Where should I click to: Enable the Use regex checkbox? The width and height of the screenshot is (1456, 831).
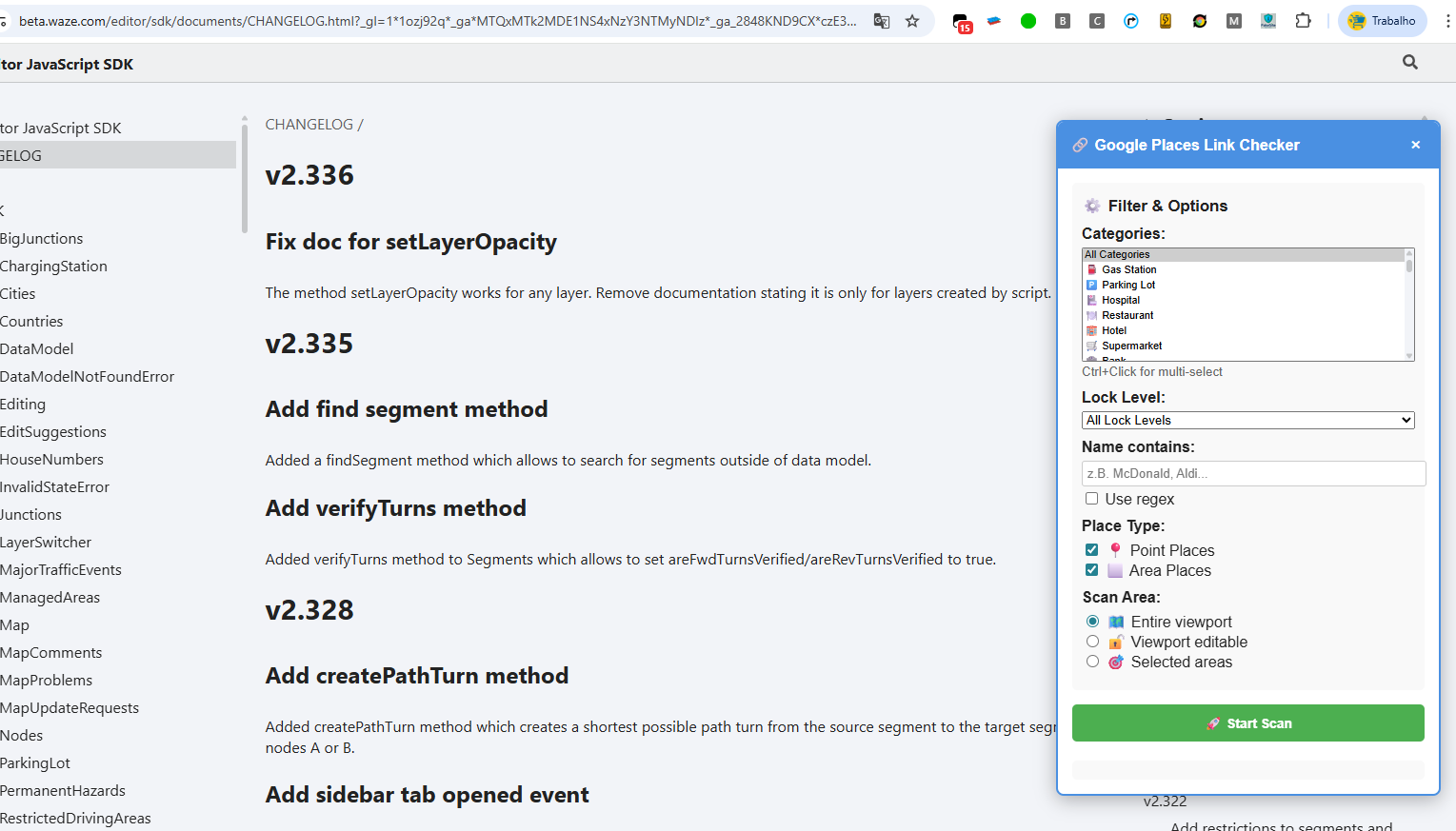(x=1091, y=499)
